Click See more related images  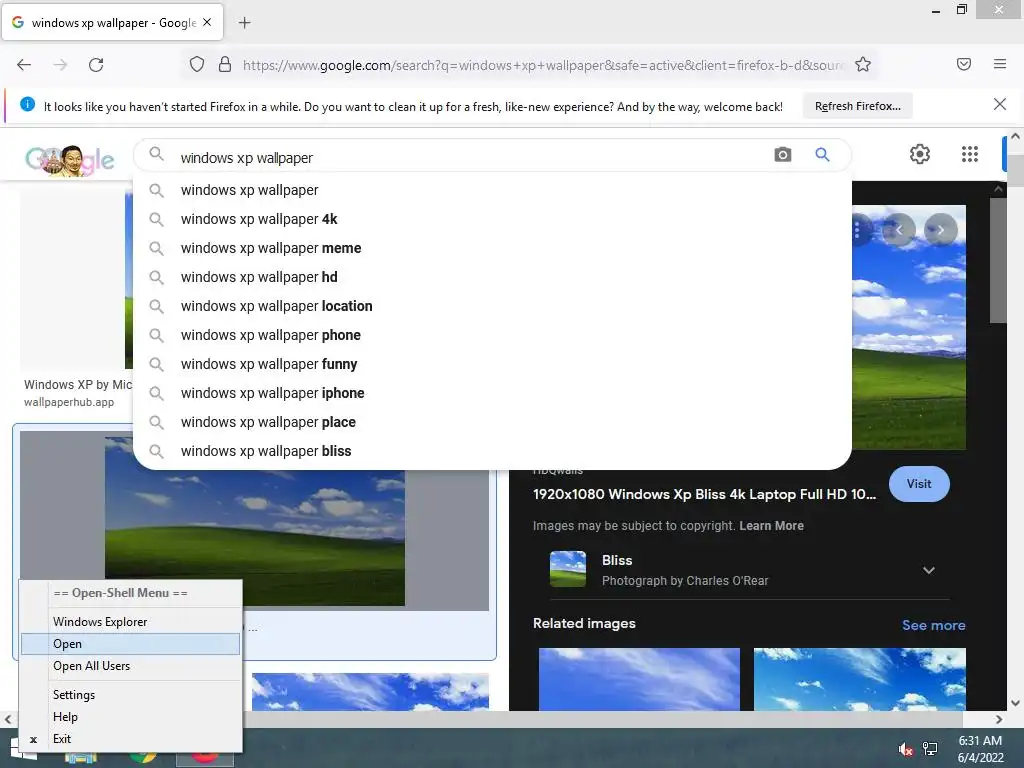coord(933,625)
